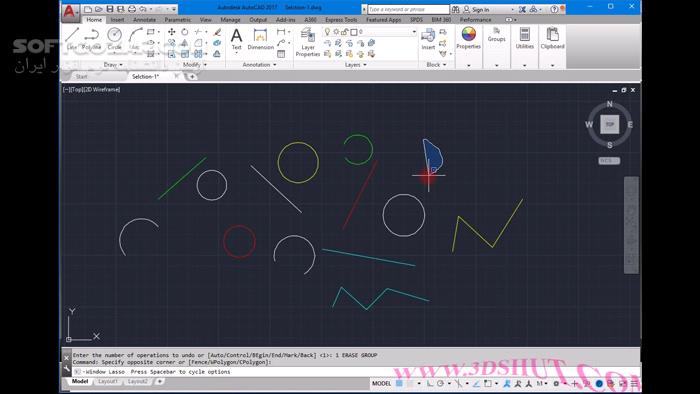Open the Groups panel

(496, 35)
